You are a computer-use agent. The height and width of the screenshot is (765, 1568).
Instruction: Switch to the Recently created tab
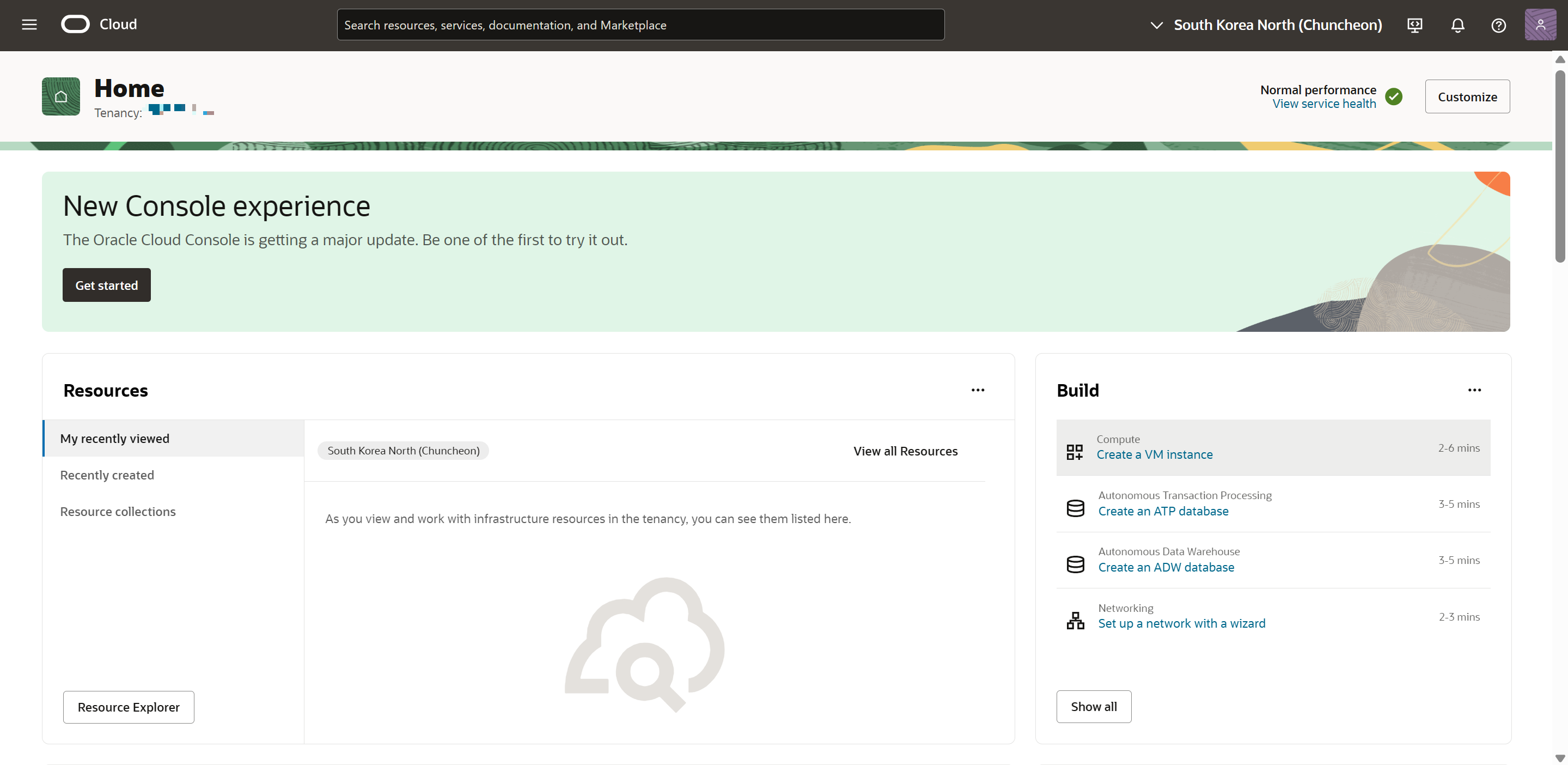pyautogui.click(x=107, y=475)
